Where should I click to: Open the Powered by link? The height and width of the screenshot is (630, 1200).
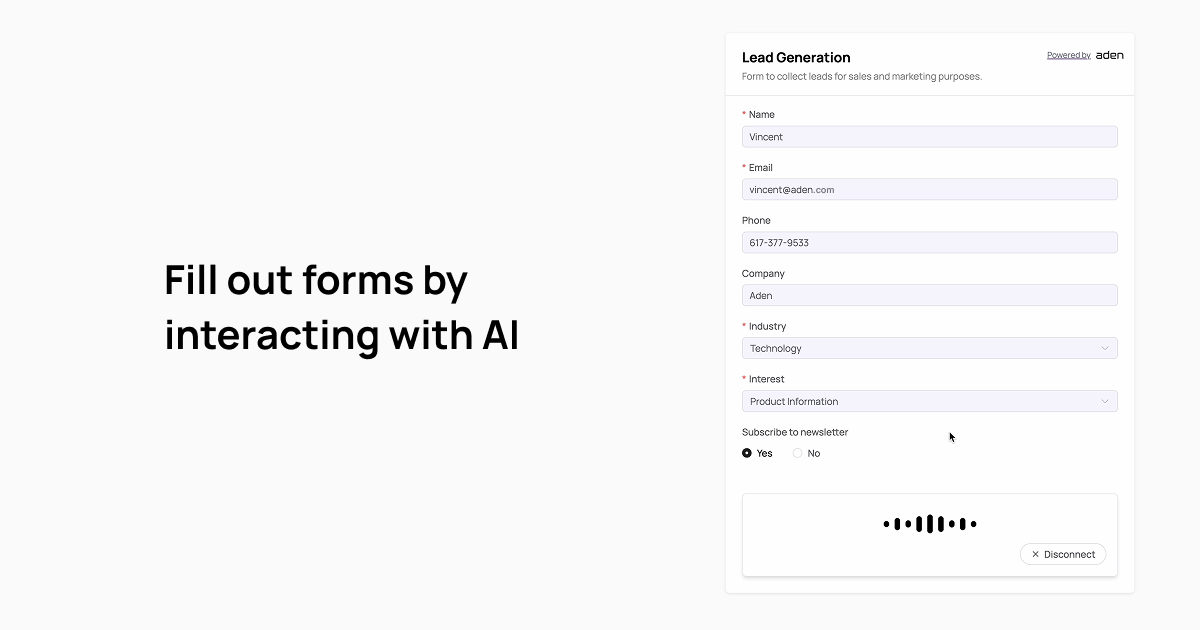click(x=1068, y=55)
